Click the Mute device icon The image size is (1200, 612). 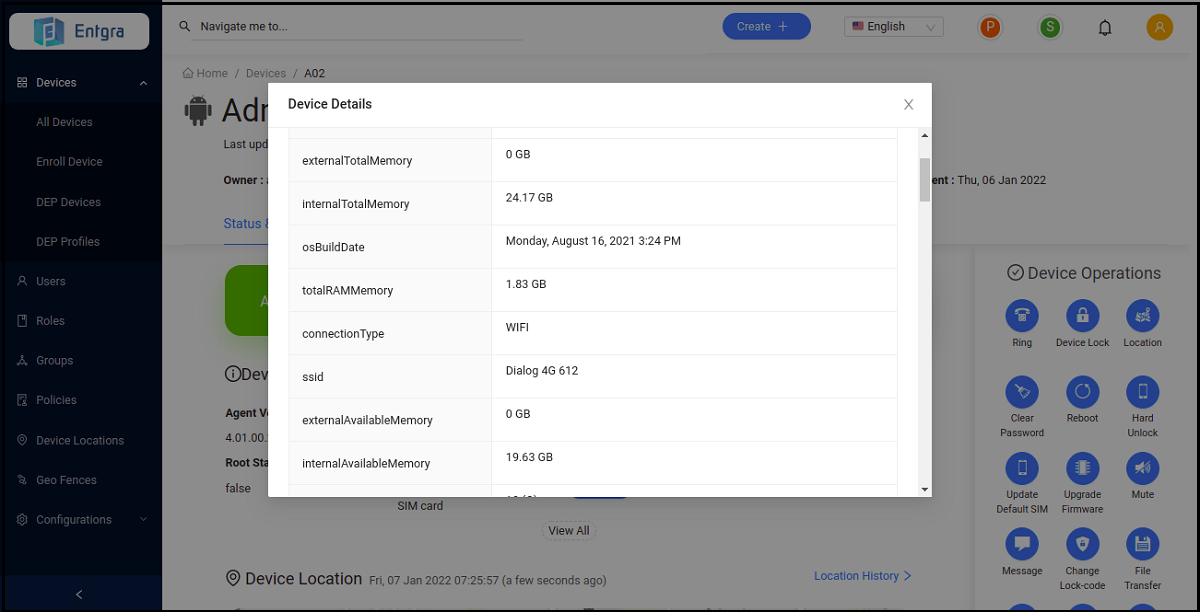pyautogui.click(x=1142, y=468)
